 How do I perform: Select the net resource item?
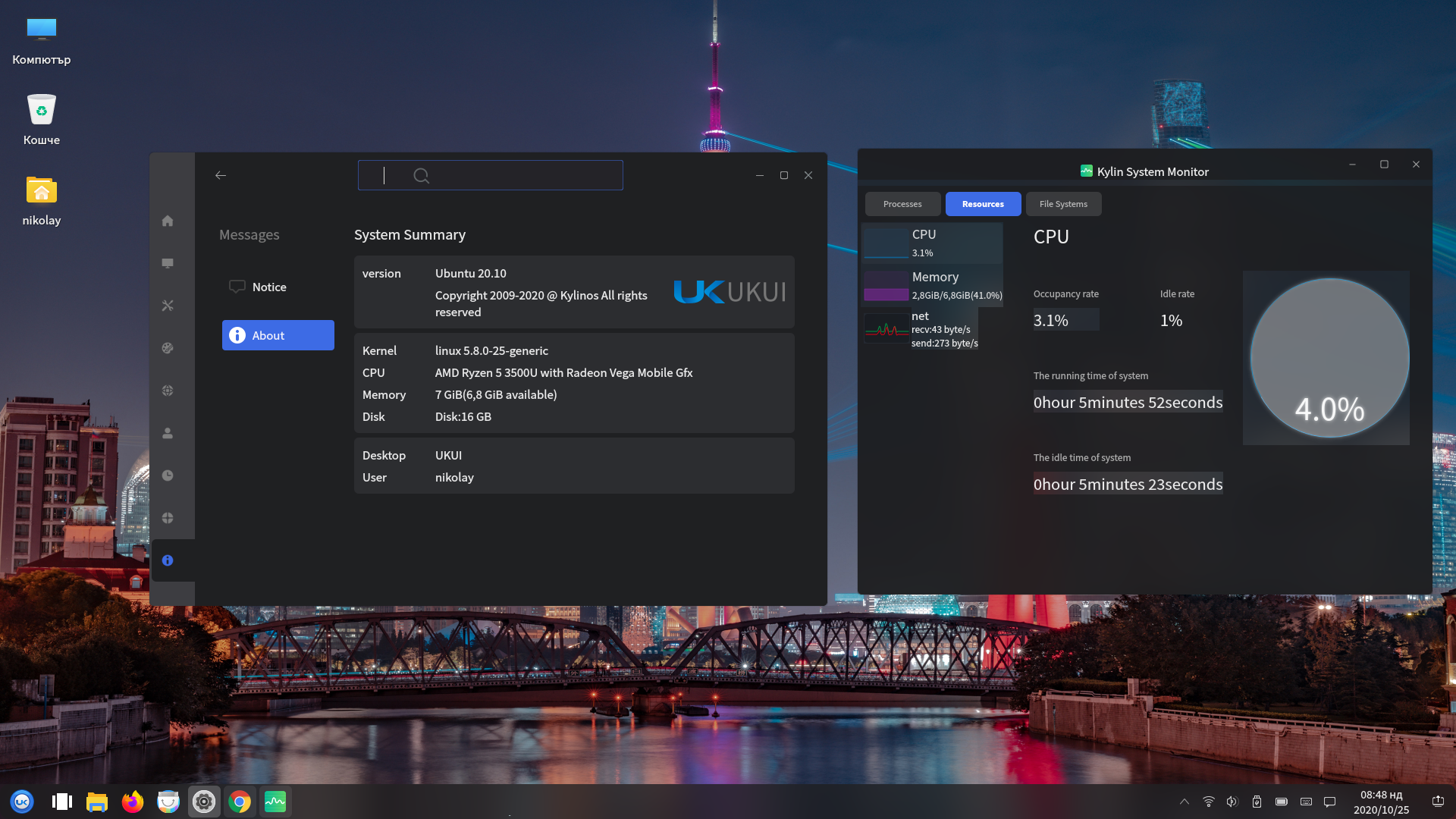click(x=921, y=328)
